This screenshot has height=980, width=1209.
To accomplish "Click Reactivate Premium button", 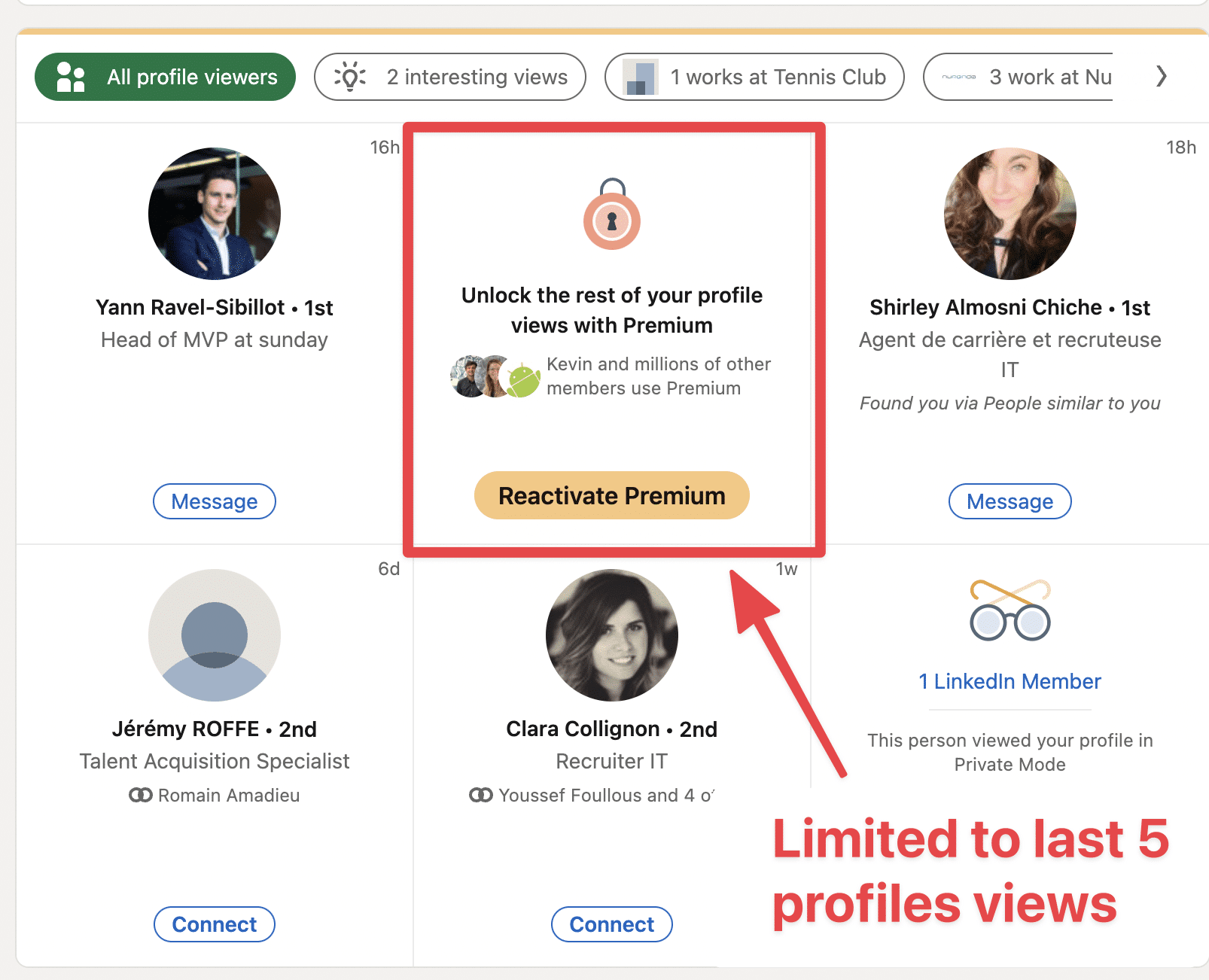I will point(612,495).
